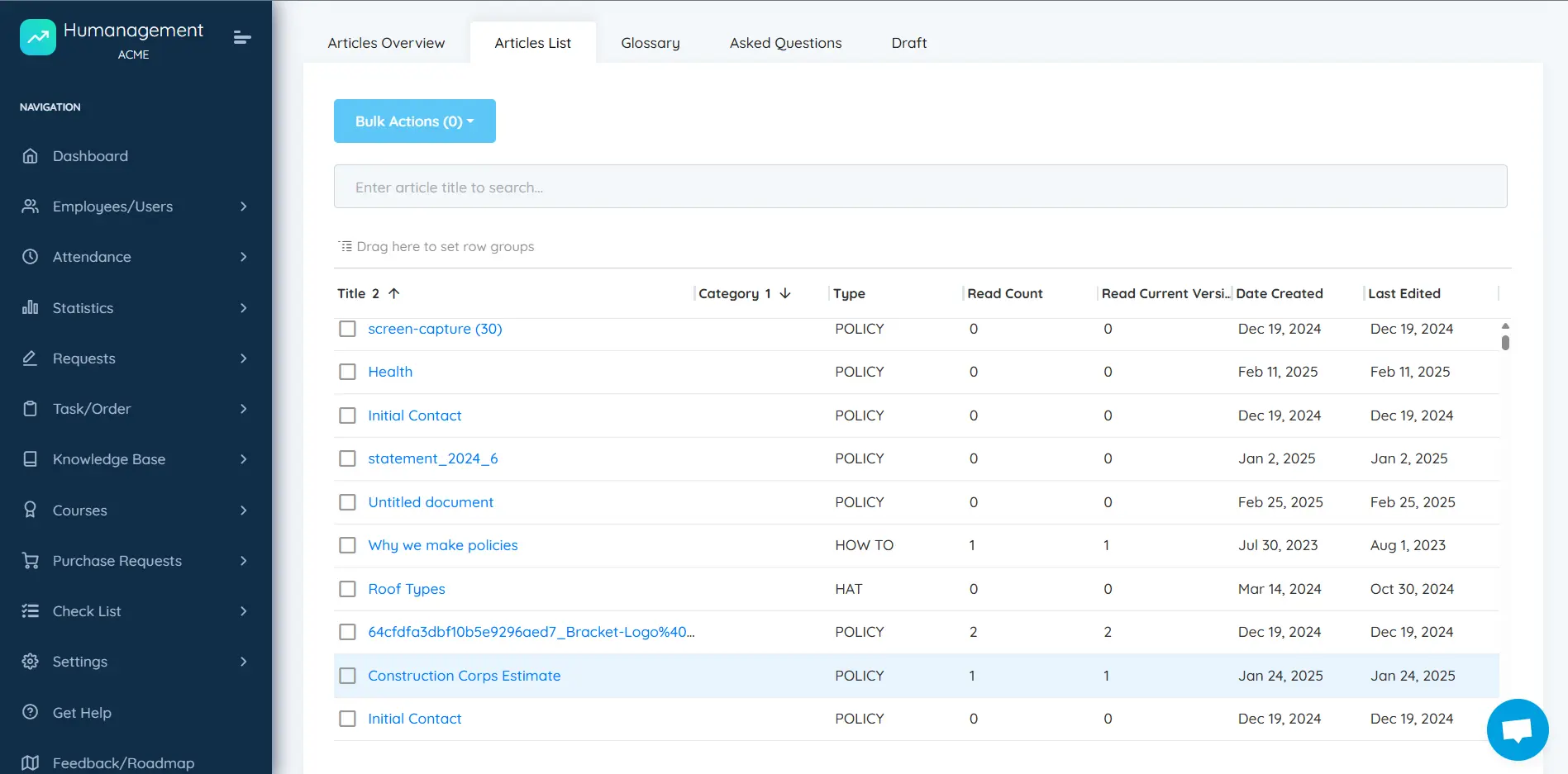
Task: Click the Courses award icon
Action: (31, 510)
